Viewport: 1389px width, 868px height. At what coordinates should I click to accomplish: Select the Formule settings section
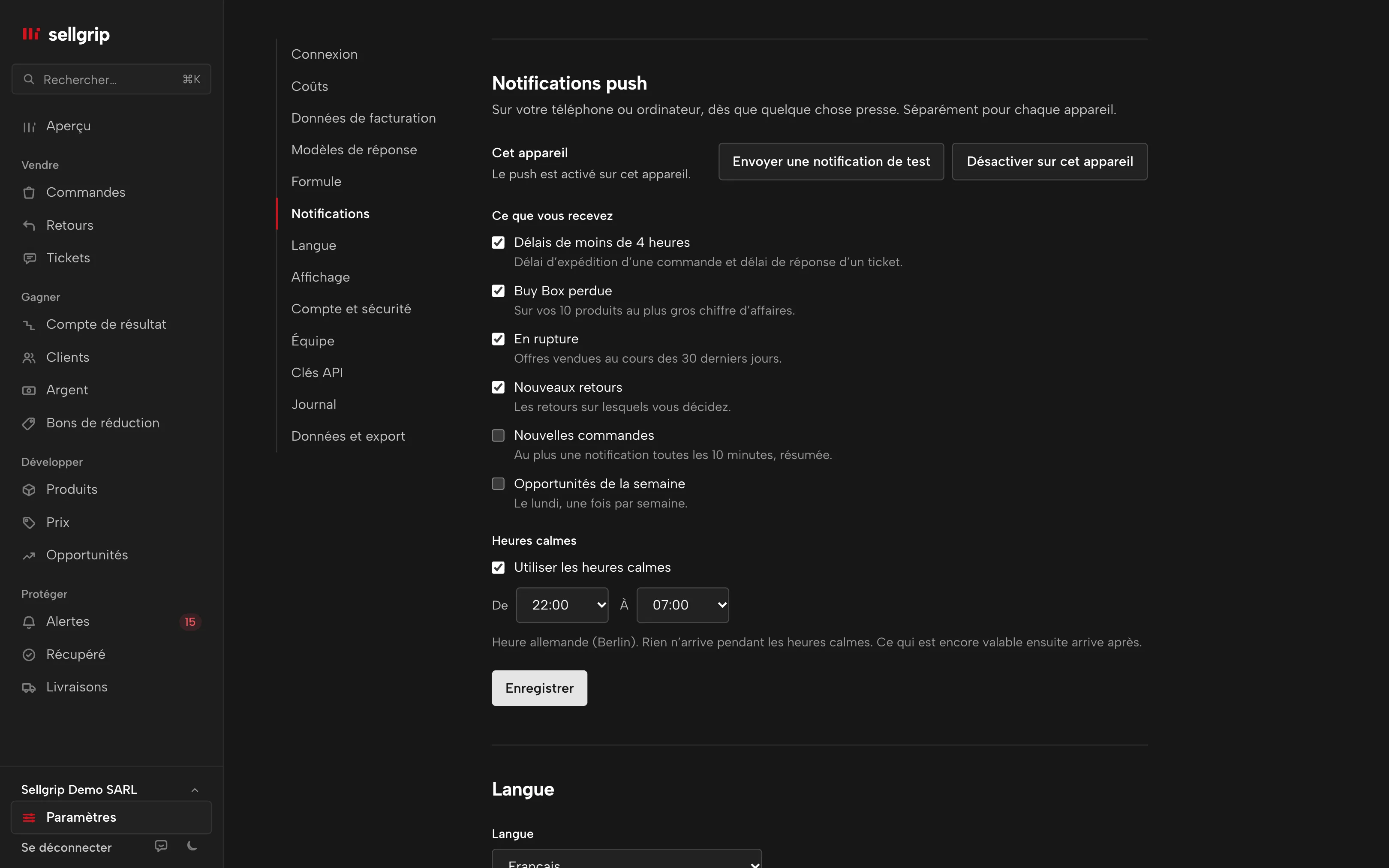coord(316,181)
